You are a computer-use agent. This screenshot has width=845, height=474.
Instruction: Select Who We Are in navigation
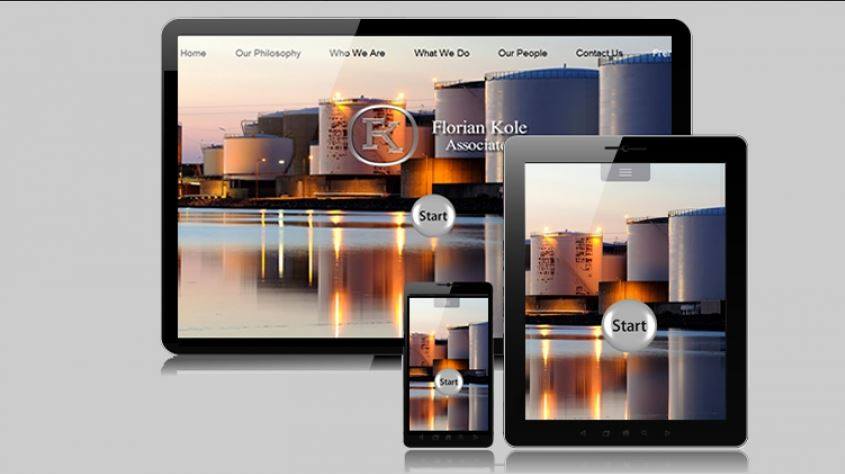point(357,53)
